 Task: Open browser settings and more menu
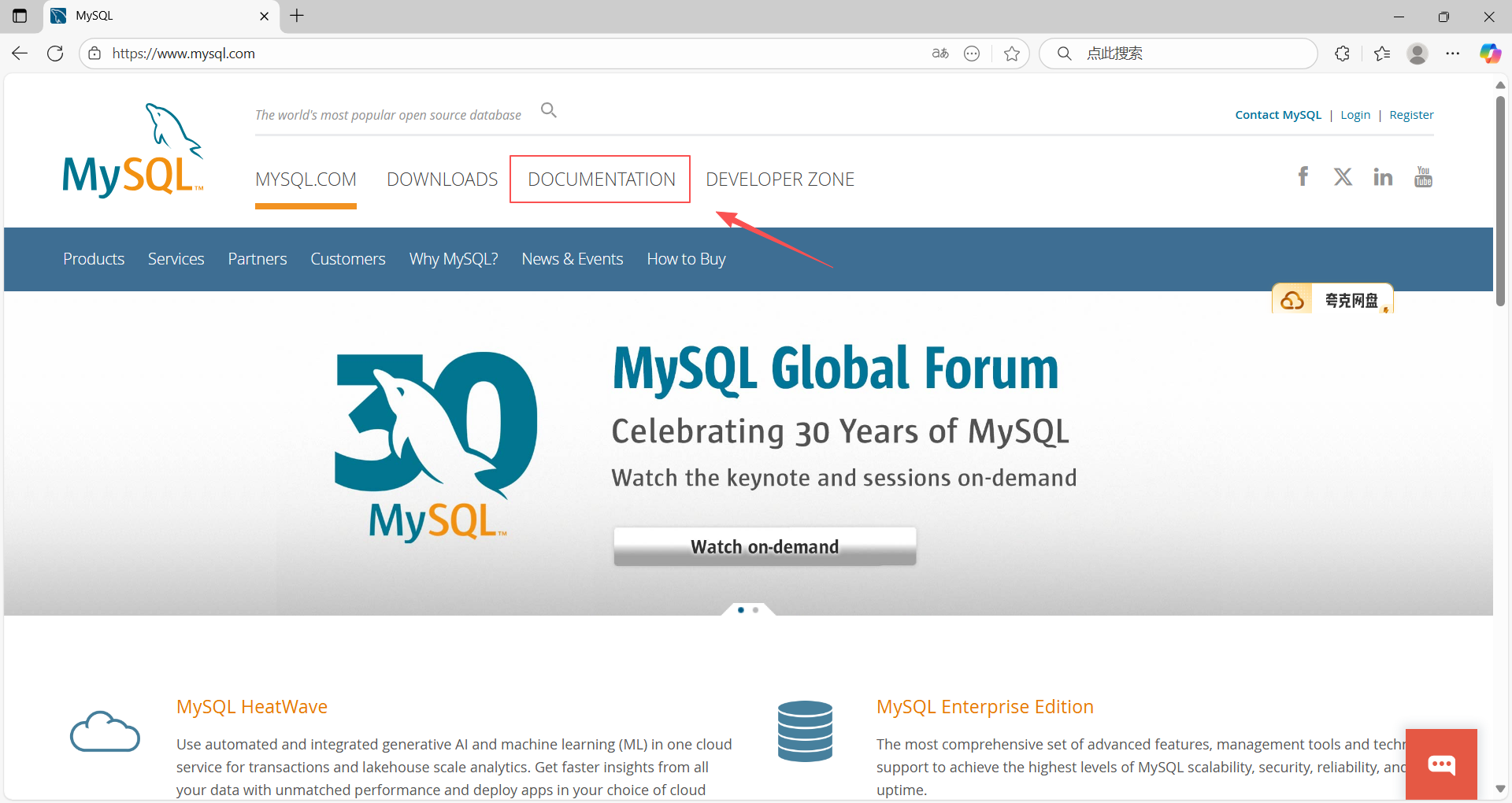point(1453,54)
